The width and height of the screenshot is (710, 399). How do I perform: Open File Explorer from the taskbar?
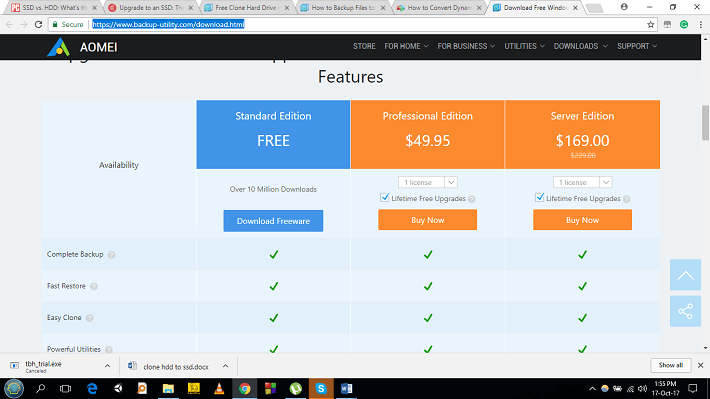[x=168, y=389]
